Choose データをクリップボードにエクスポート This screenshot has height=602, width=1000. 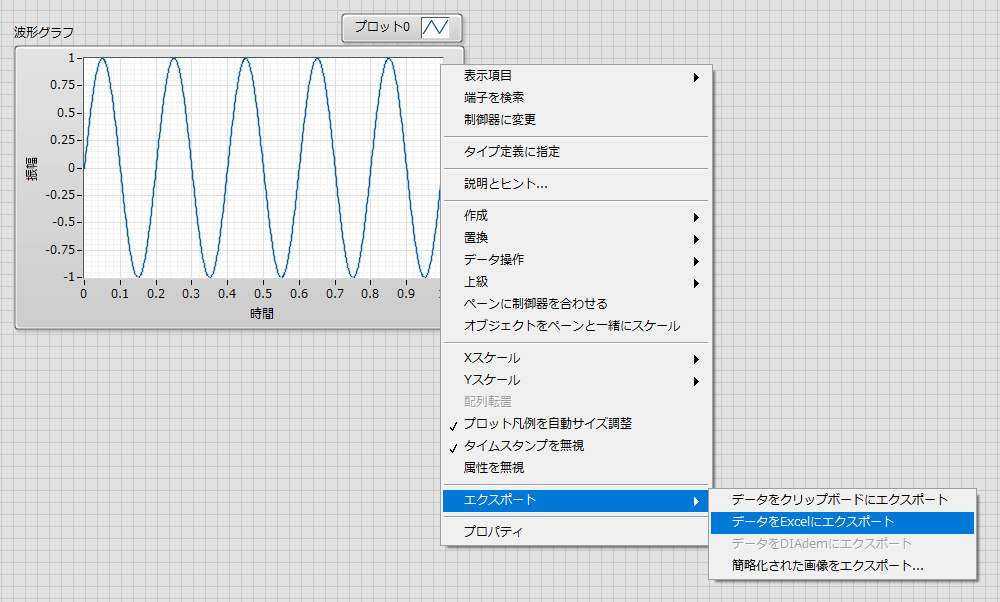[x=842, y=500]
